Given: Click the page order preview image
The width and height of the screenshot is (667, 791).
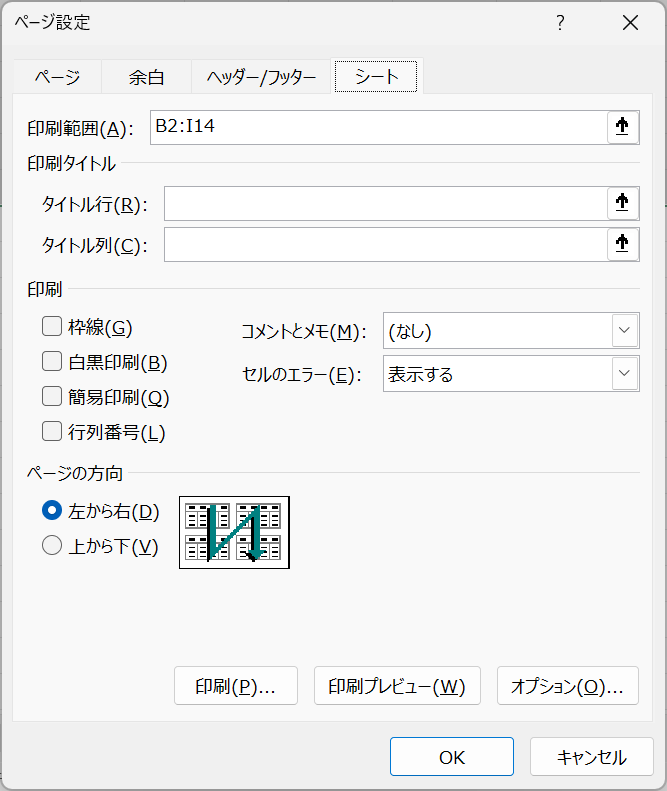Looking at the screenshot, I should click(x=234, y=532).
